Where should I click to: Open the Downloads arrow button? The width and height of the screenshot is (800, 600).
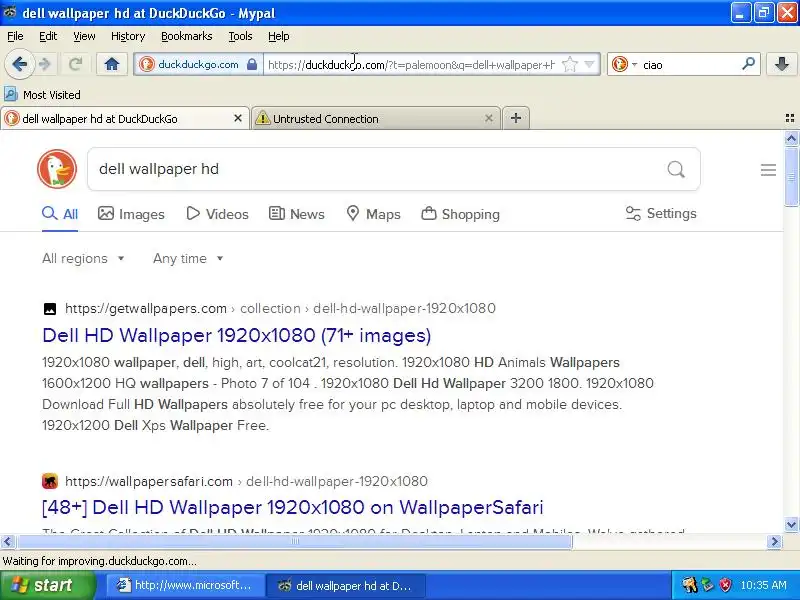point(782,64)
